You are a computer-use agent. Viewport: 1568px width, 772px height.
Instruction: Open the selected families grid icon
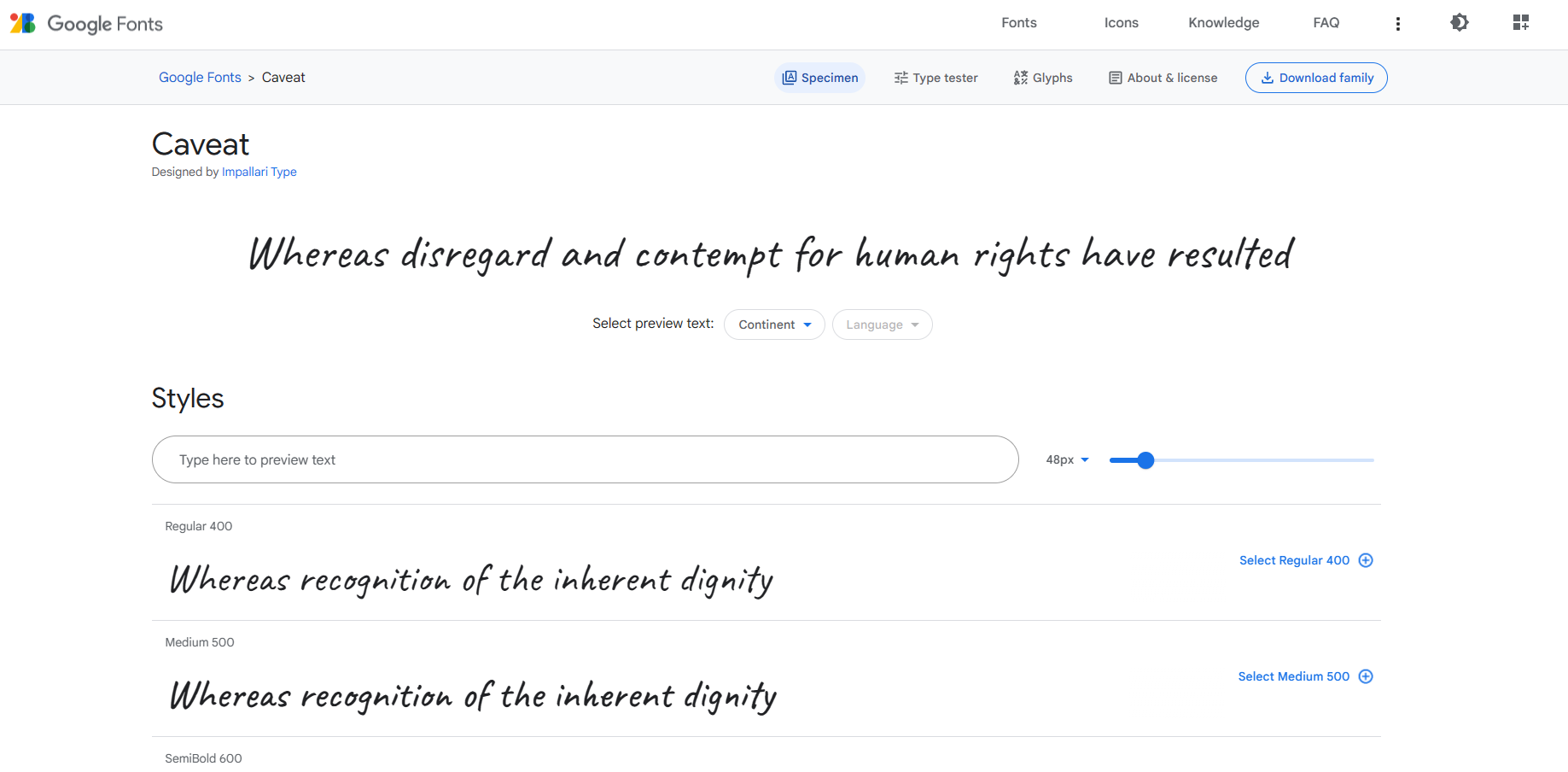pyautogui.click(x=1521, y=23)
